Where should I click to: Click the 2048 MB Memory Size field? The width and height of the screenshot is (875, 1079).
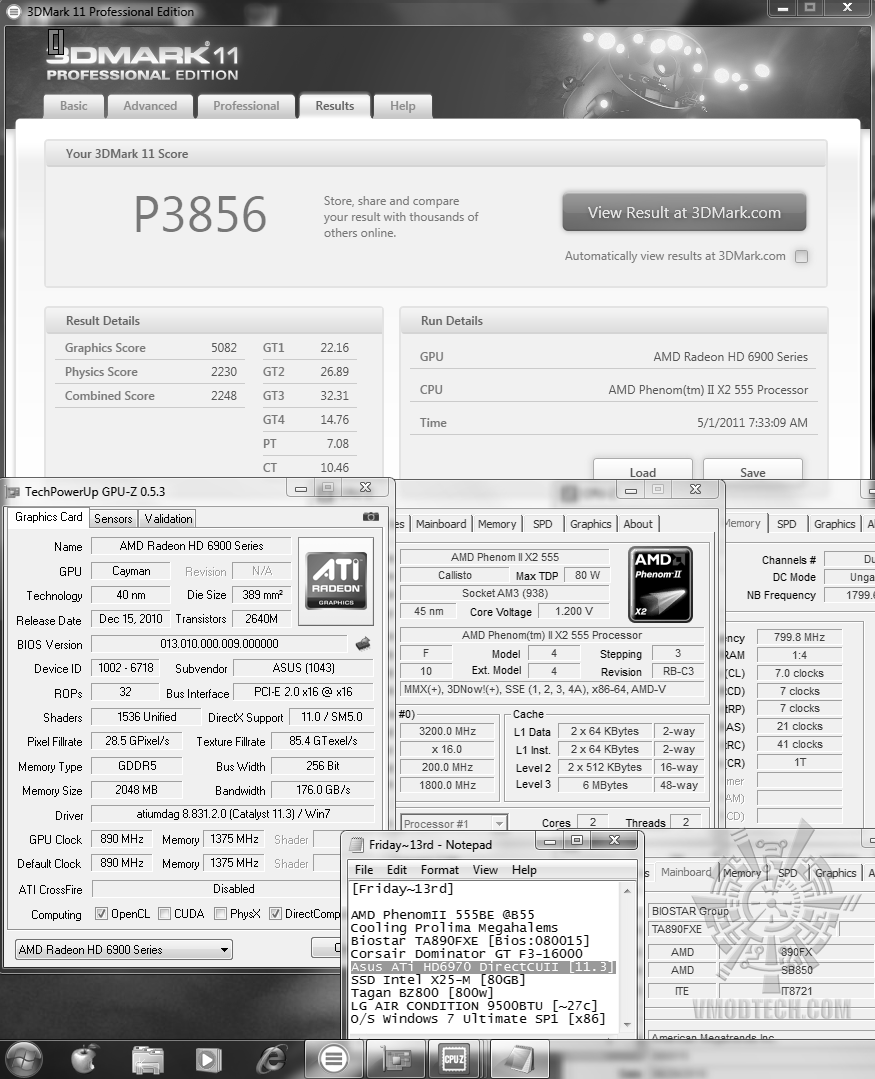[136, 790]
